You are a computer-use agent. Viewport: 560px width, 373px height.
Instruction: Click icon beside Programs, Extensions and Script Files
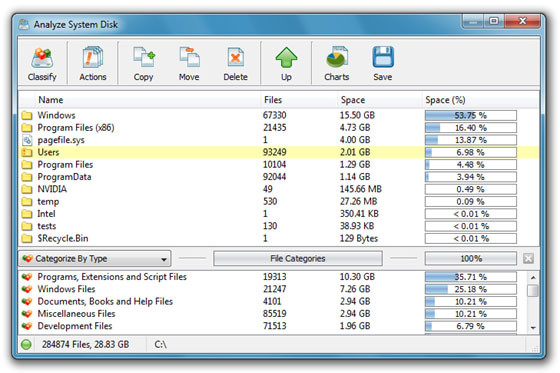tap(27, 277)
